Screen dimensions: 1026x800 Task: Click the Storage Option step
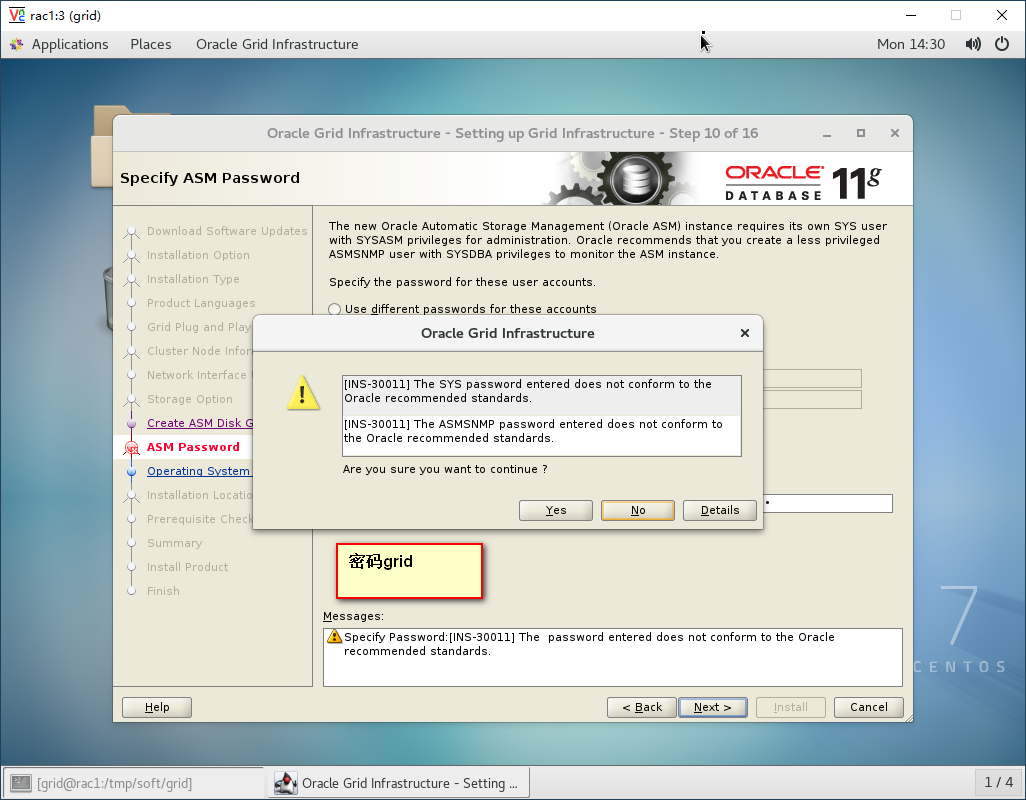(190, 399)
